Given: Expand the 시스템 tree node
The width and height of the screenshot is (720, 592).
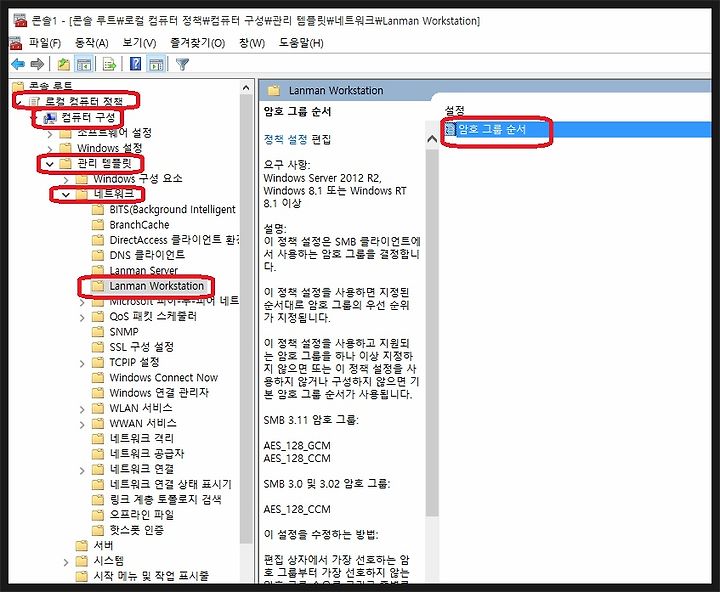Looking at the screenshot, I should (x=66, y=562).
